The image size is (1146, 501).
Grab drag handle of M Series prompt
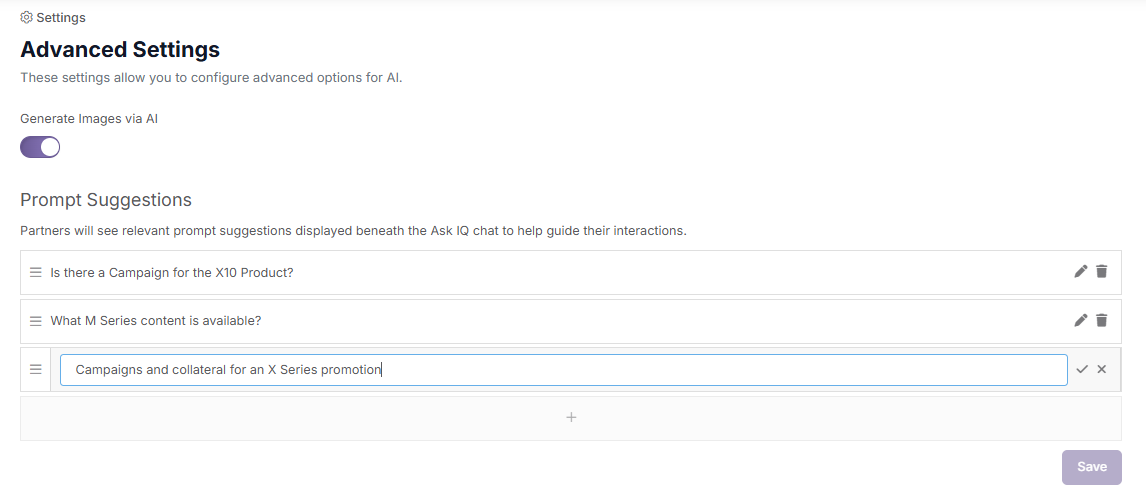click(x=35, y=321)
